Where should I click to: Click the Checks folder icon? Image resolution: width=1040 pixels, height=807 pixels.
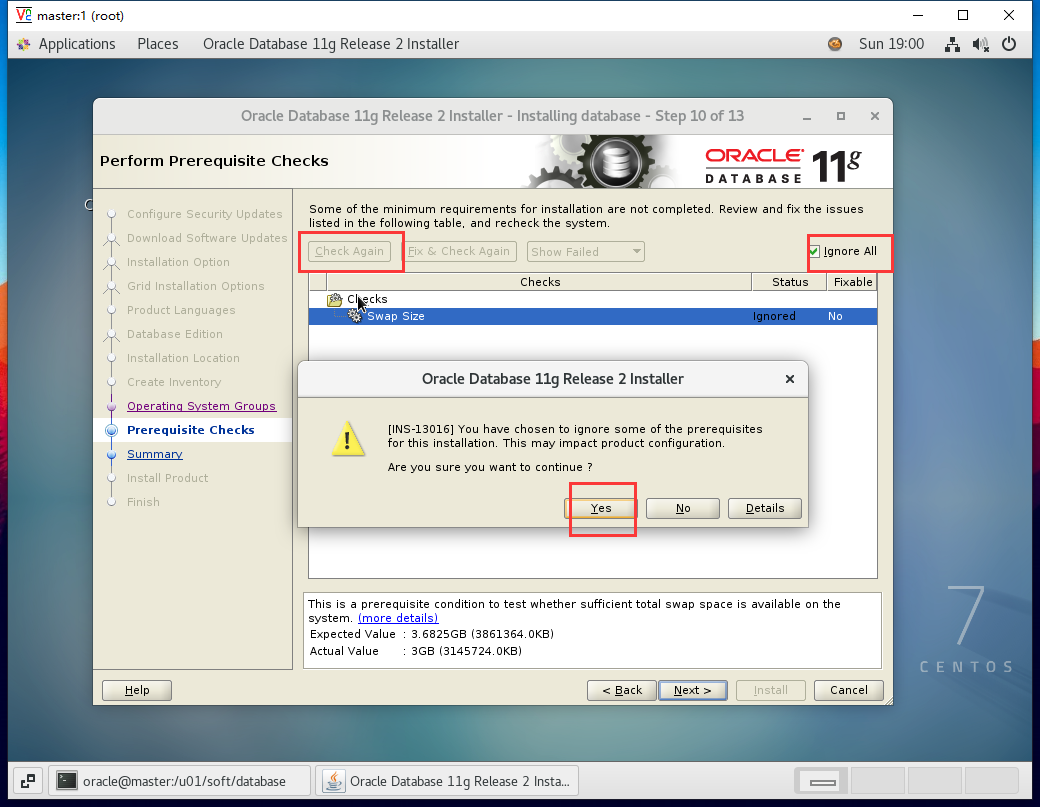335,300
